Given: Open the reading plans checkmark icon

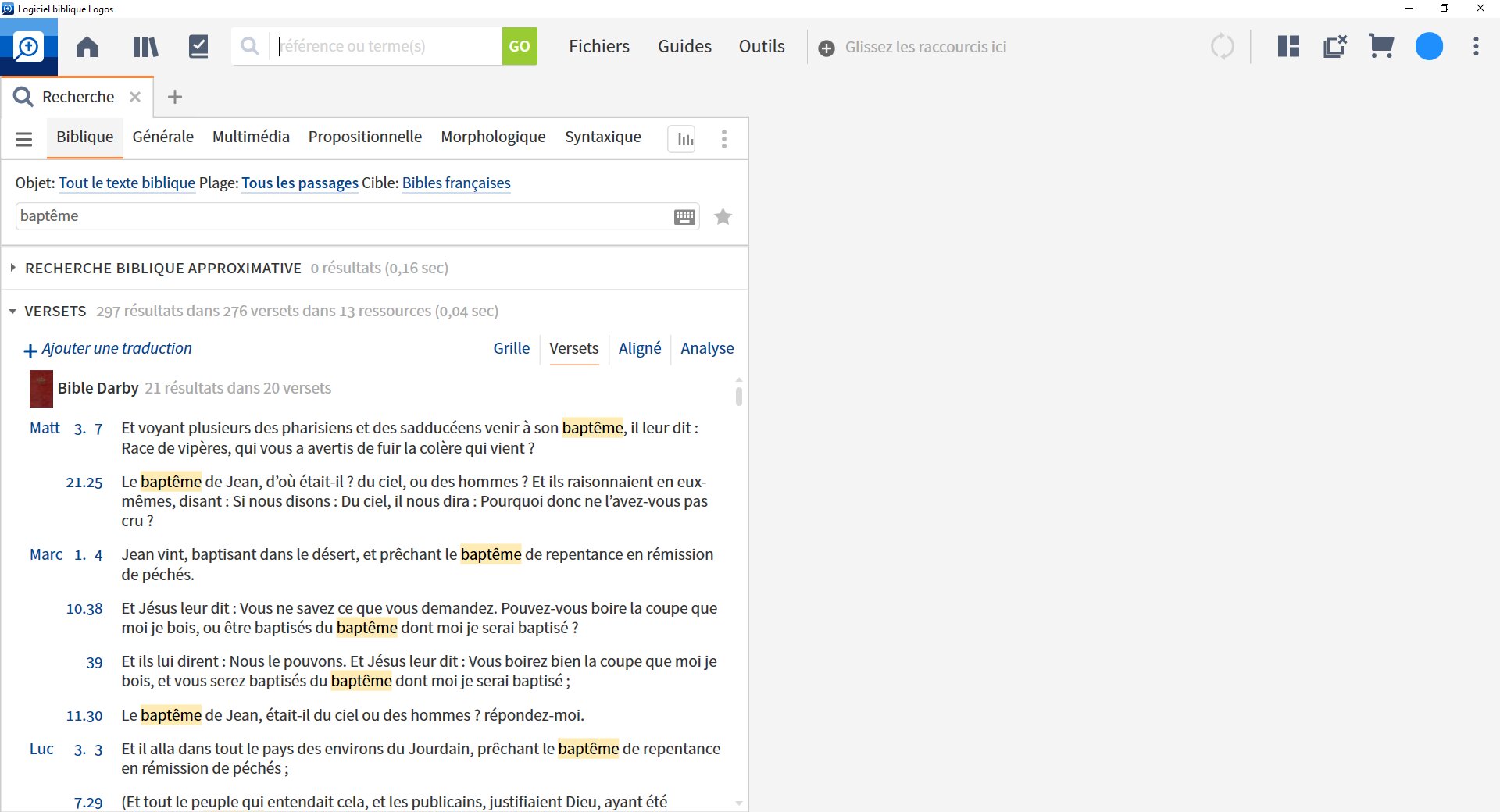Looking at the screenshot, I should [198, 47].
